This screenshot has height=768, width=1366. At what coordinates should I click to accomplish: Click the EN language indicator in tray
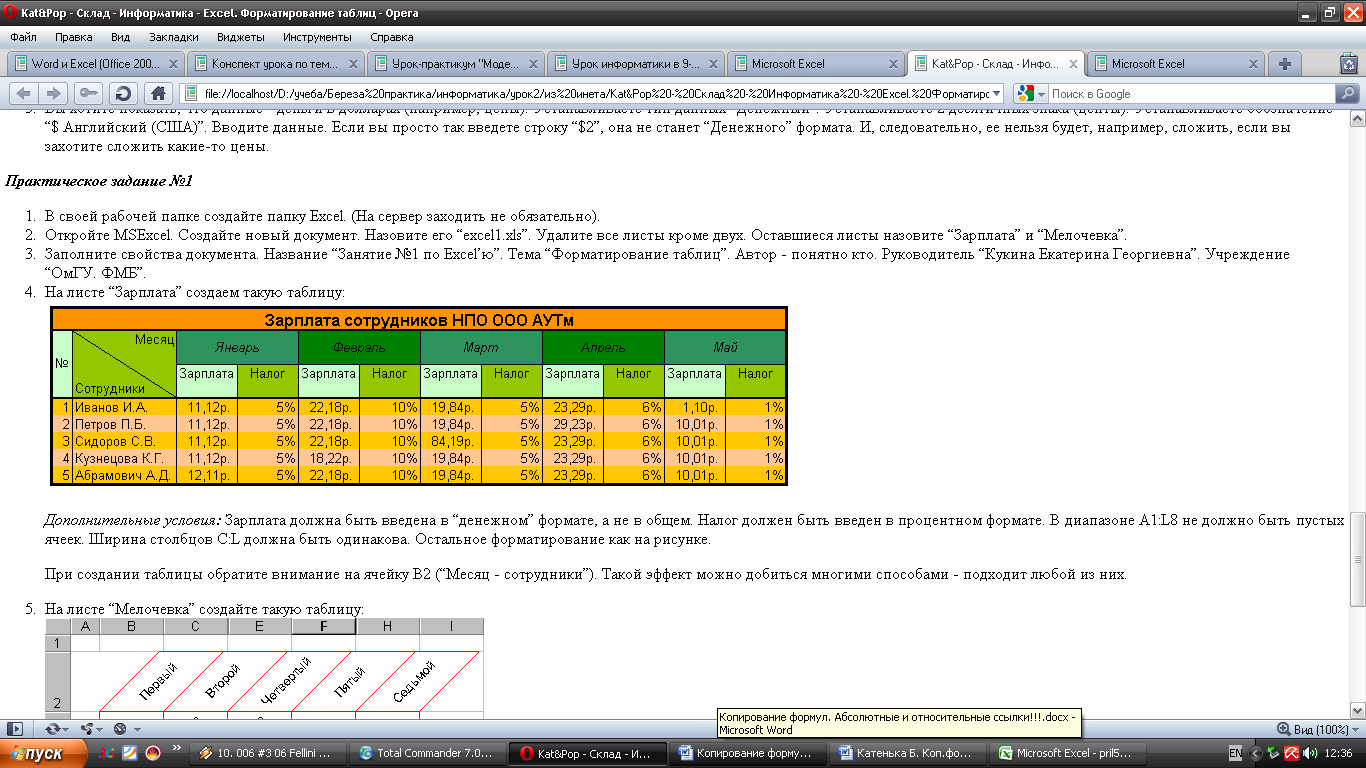click(1235, 753)
